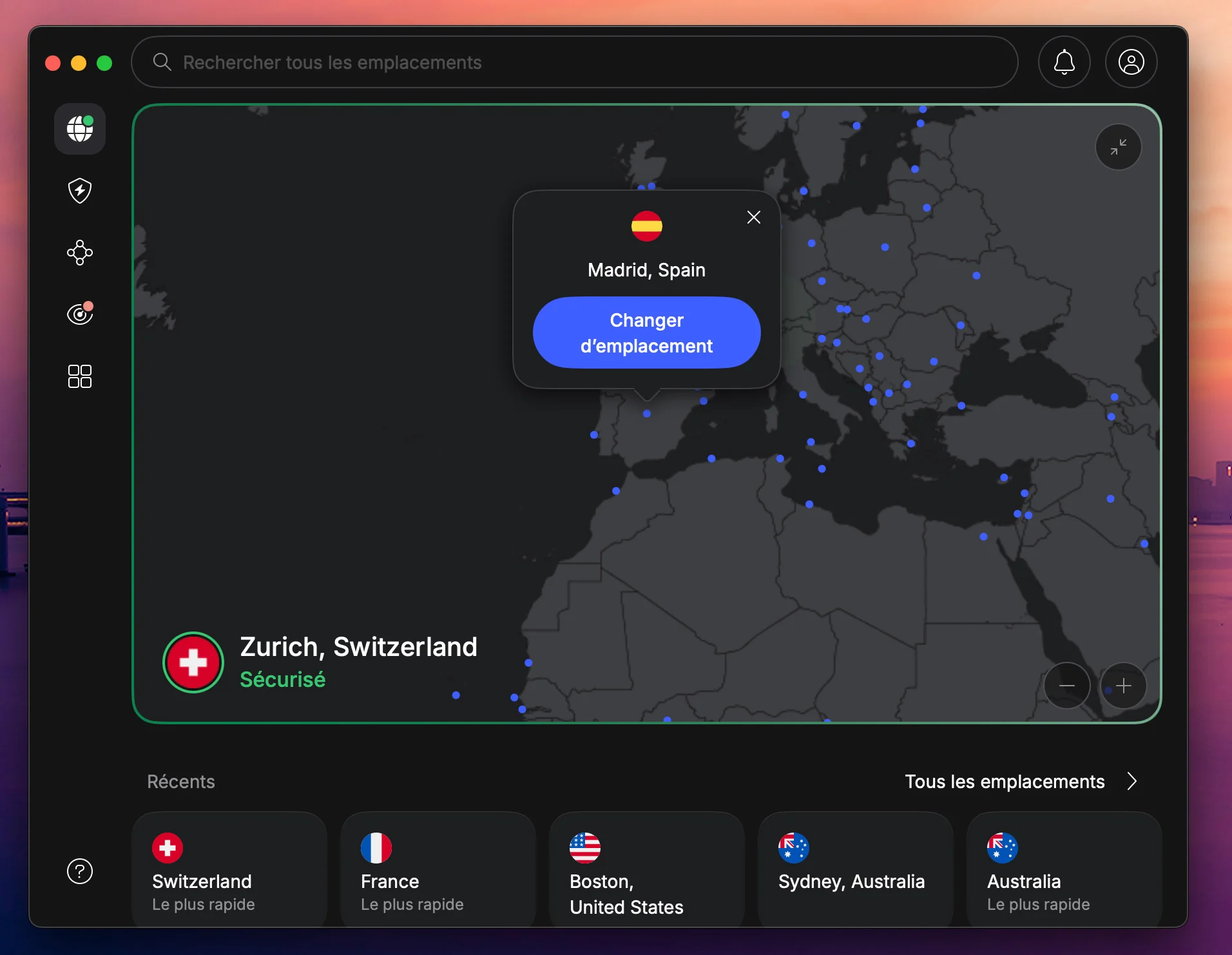1232x955 pixels.
Task: Open notifications bell icon
Action: [1064, 63]
